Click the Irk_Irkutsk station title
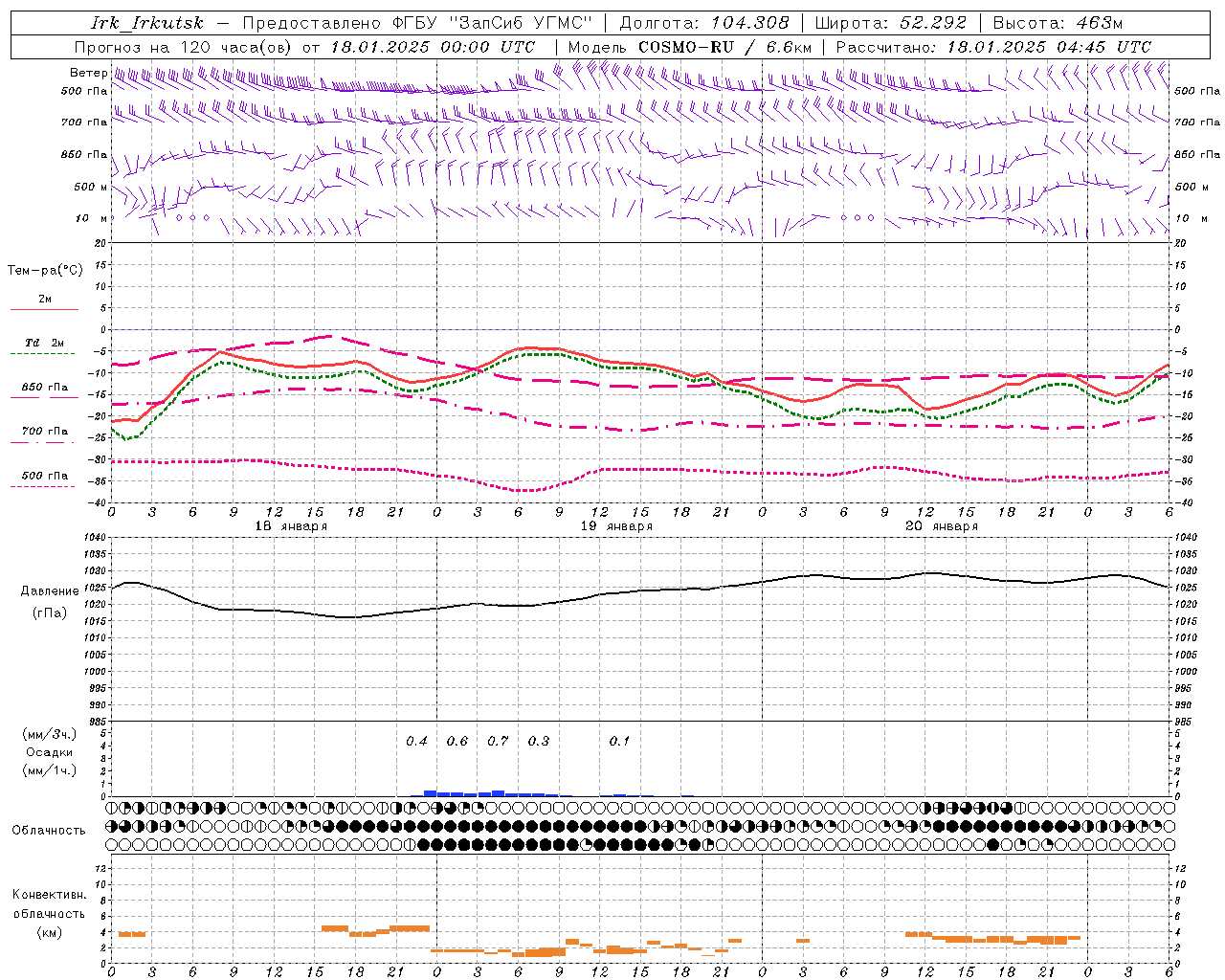Screen dimensions: 1225x980 click(147, 23)
